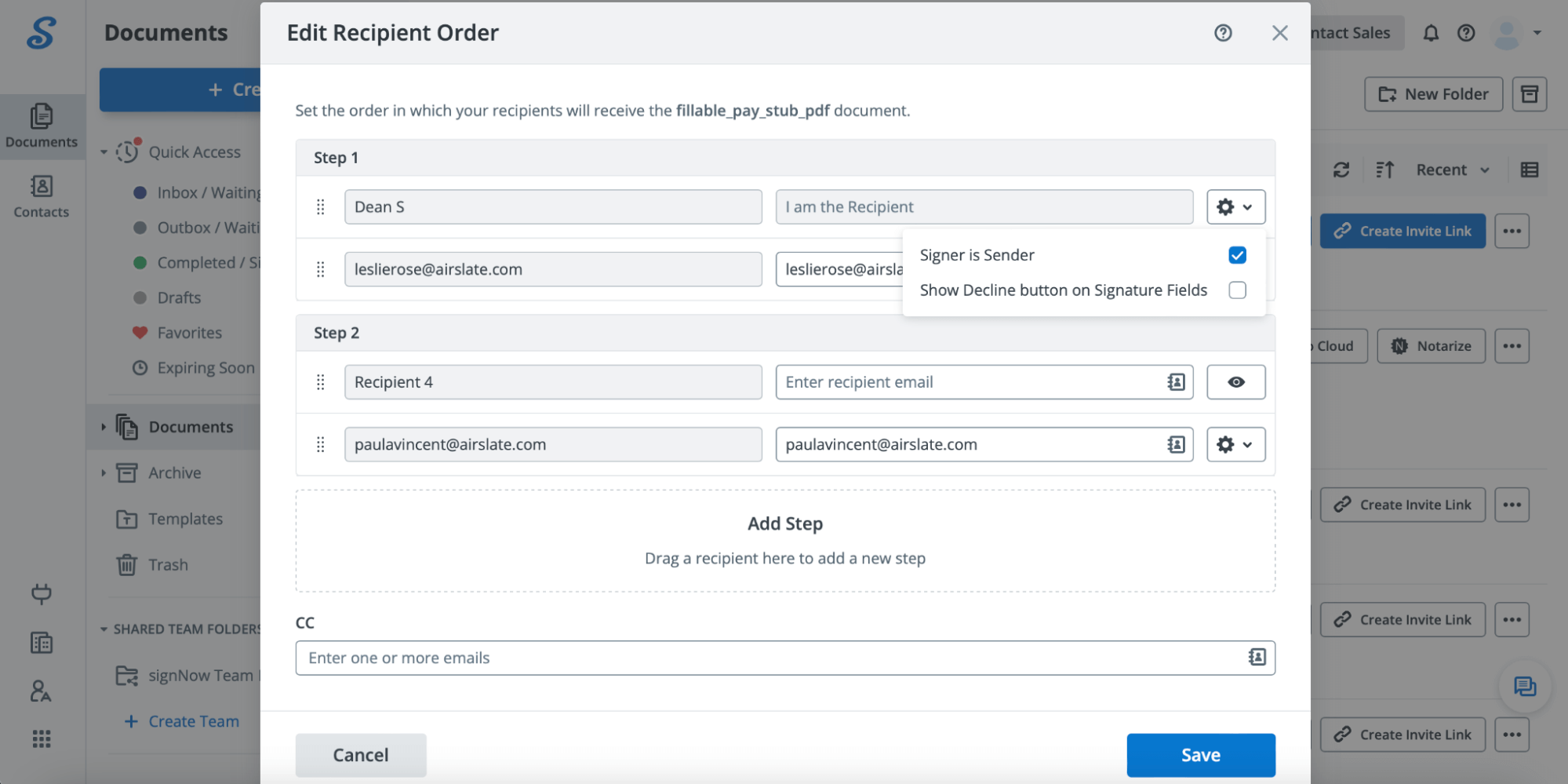Open the Trash folder
Screen dimensions: 1568x784
tap(168, 564)
